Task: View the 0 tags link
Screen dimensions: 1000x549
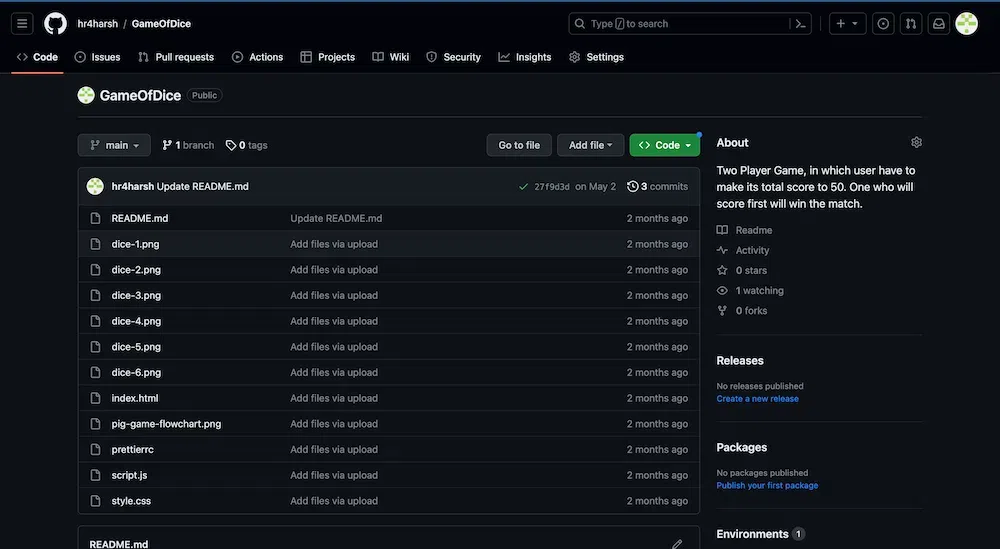Action: [x=247, y=145]
